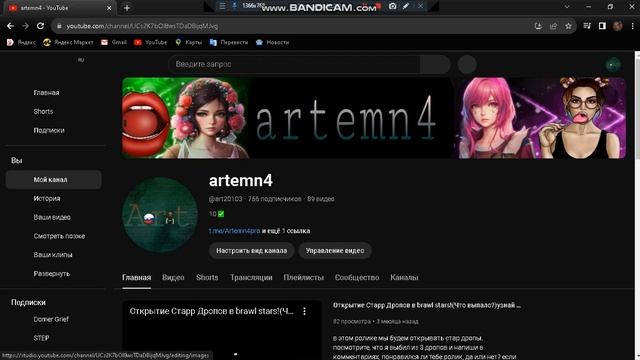Switch to the channel Shorts tab
This screenshot has height=360, width=640.
click(x=207, y=278)
